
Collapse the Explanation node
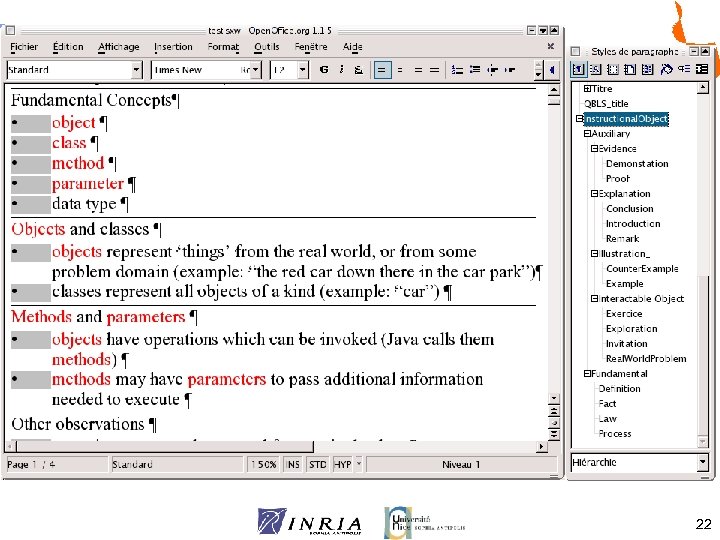coord(594,194)
